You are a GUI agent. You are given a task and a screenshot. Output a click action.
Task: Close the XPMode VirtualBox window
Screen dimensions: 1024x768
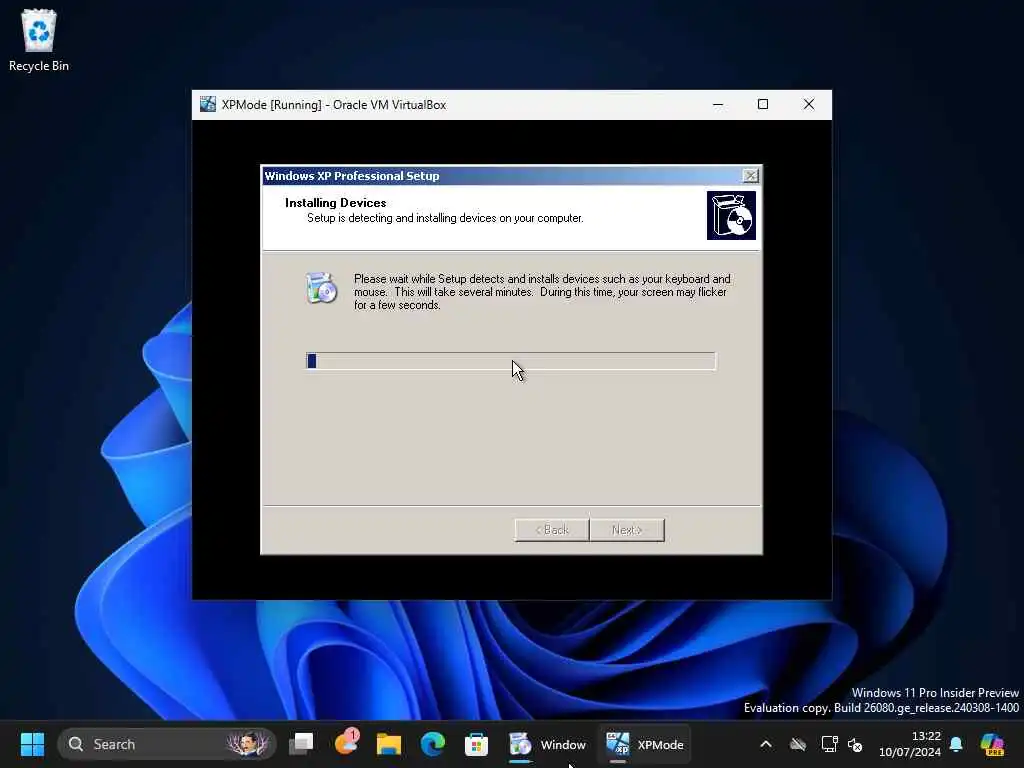[x=808, y=104]
